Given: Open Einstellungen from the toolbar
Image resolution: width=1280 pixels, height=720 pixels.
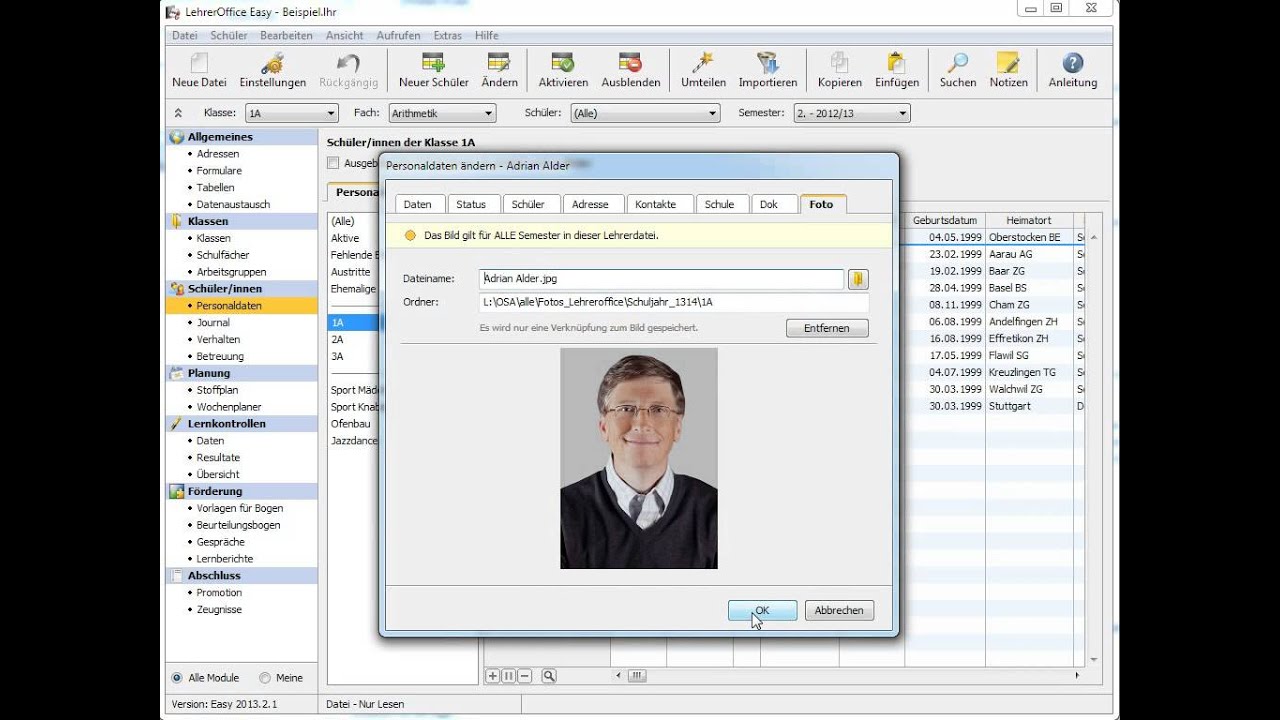Looking at the screenshot, I should pyautogui.click(x=272, y=70).
